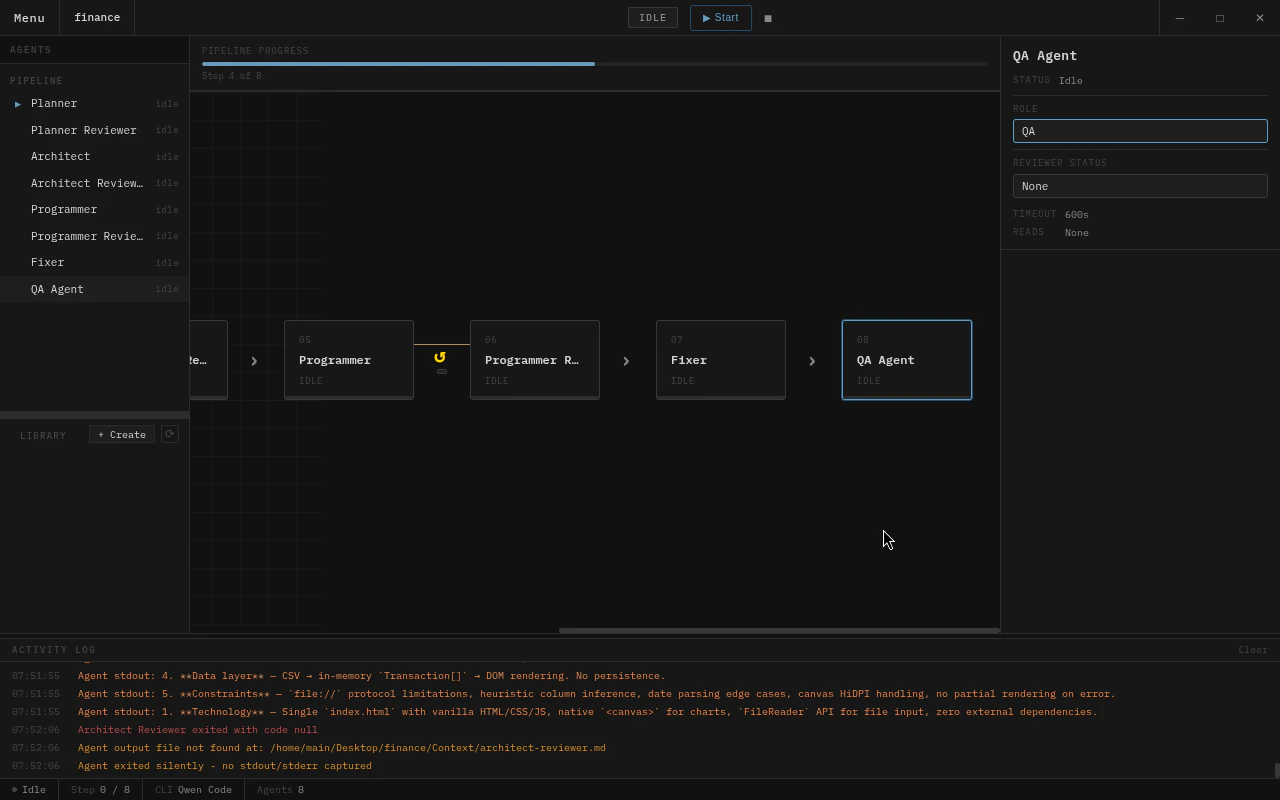
Task: Select Architect in the agents list
Action: 61,157
